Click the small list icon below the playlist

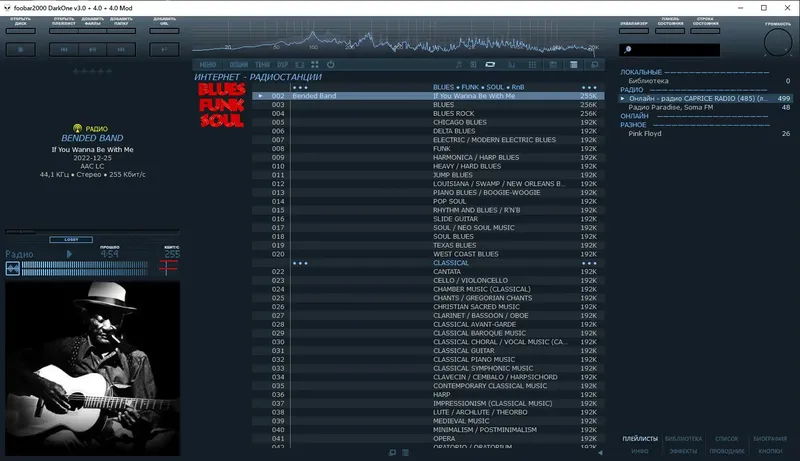(406, 453)
